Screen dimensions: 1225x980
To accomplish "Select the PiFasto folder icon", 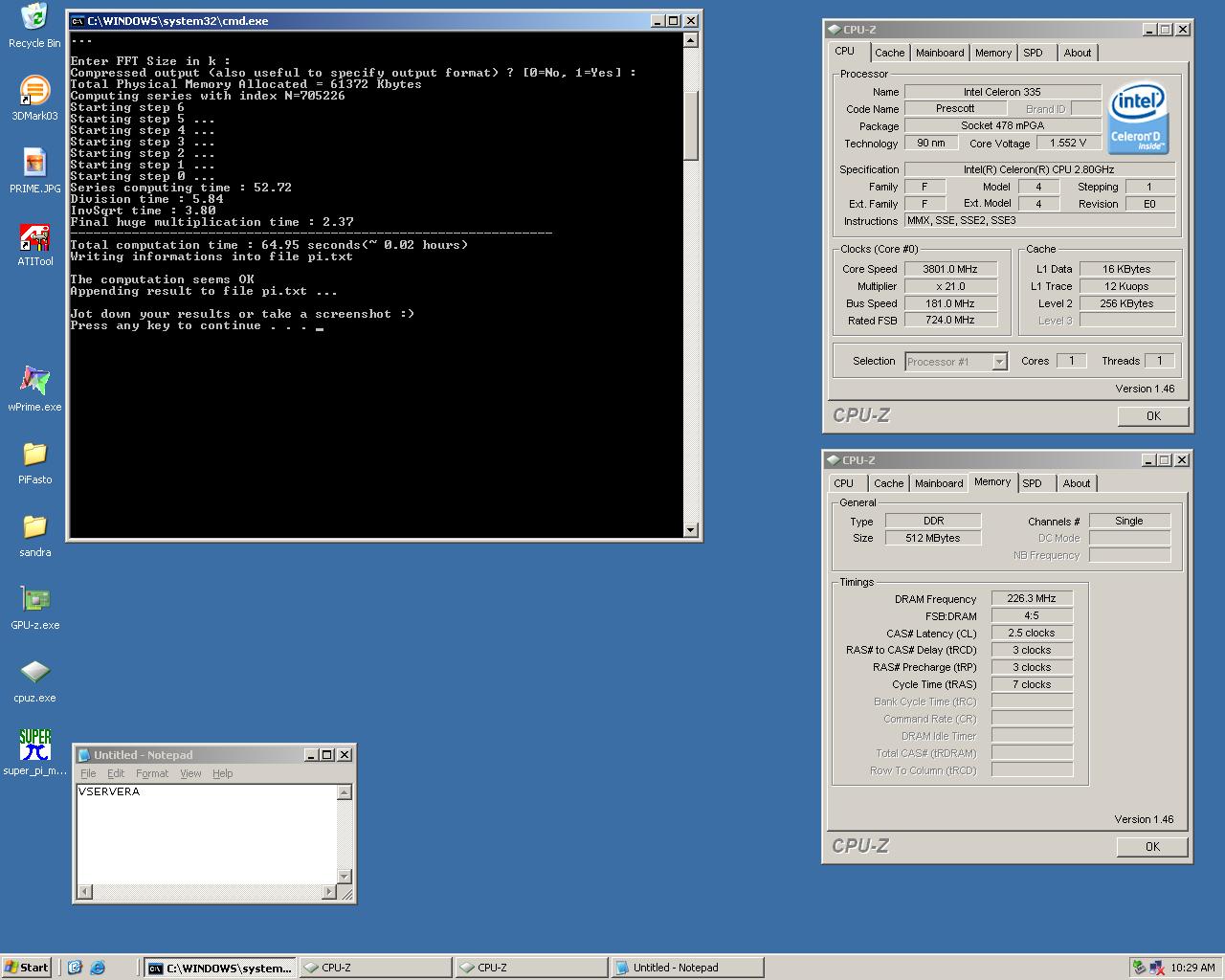I will click(x=34, y=462).
